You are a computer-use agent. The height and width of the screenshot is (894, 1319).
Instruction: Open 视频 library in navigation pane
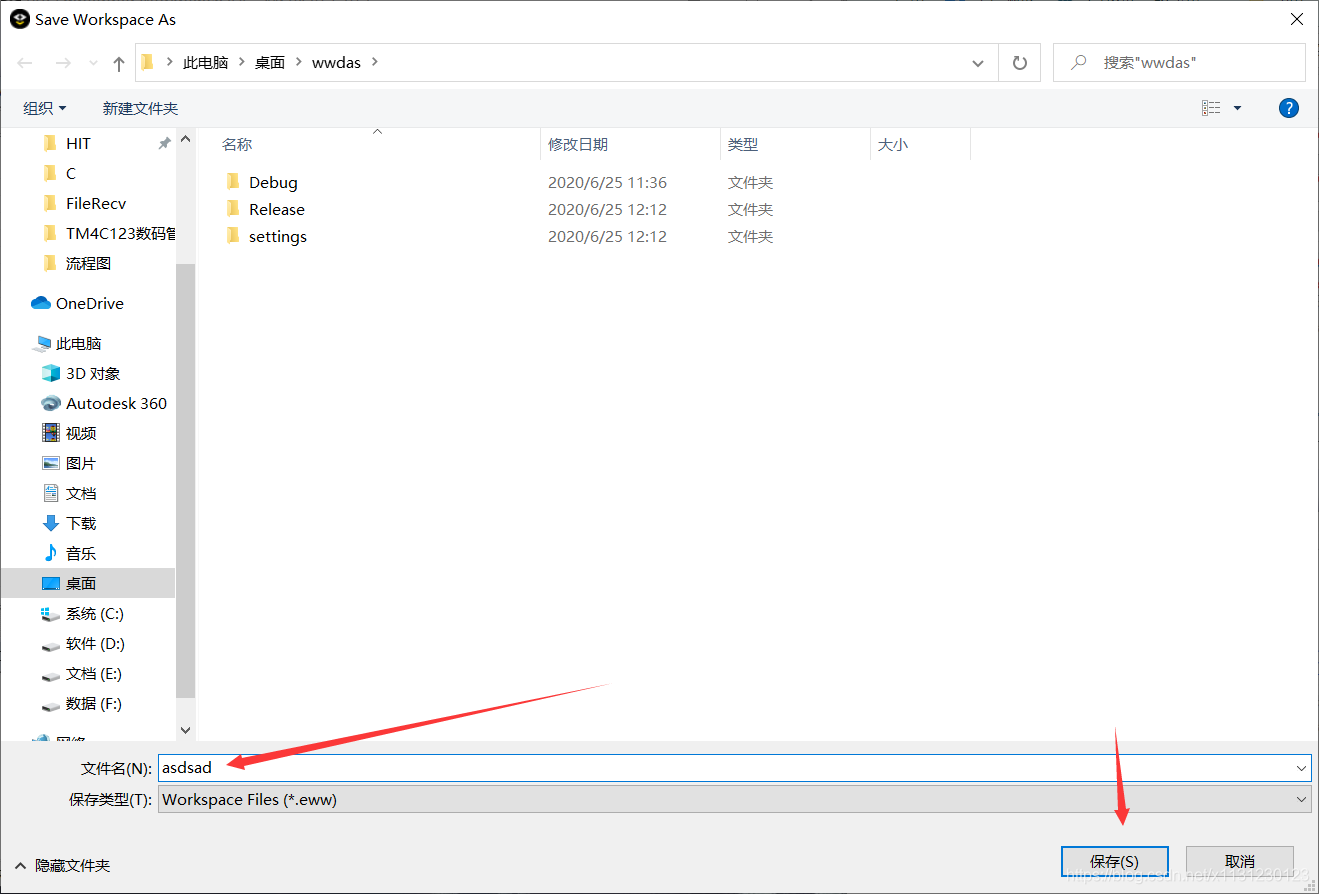[81, 433]
